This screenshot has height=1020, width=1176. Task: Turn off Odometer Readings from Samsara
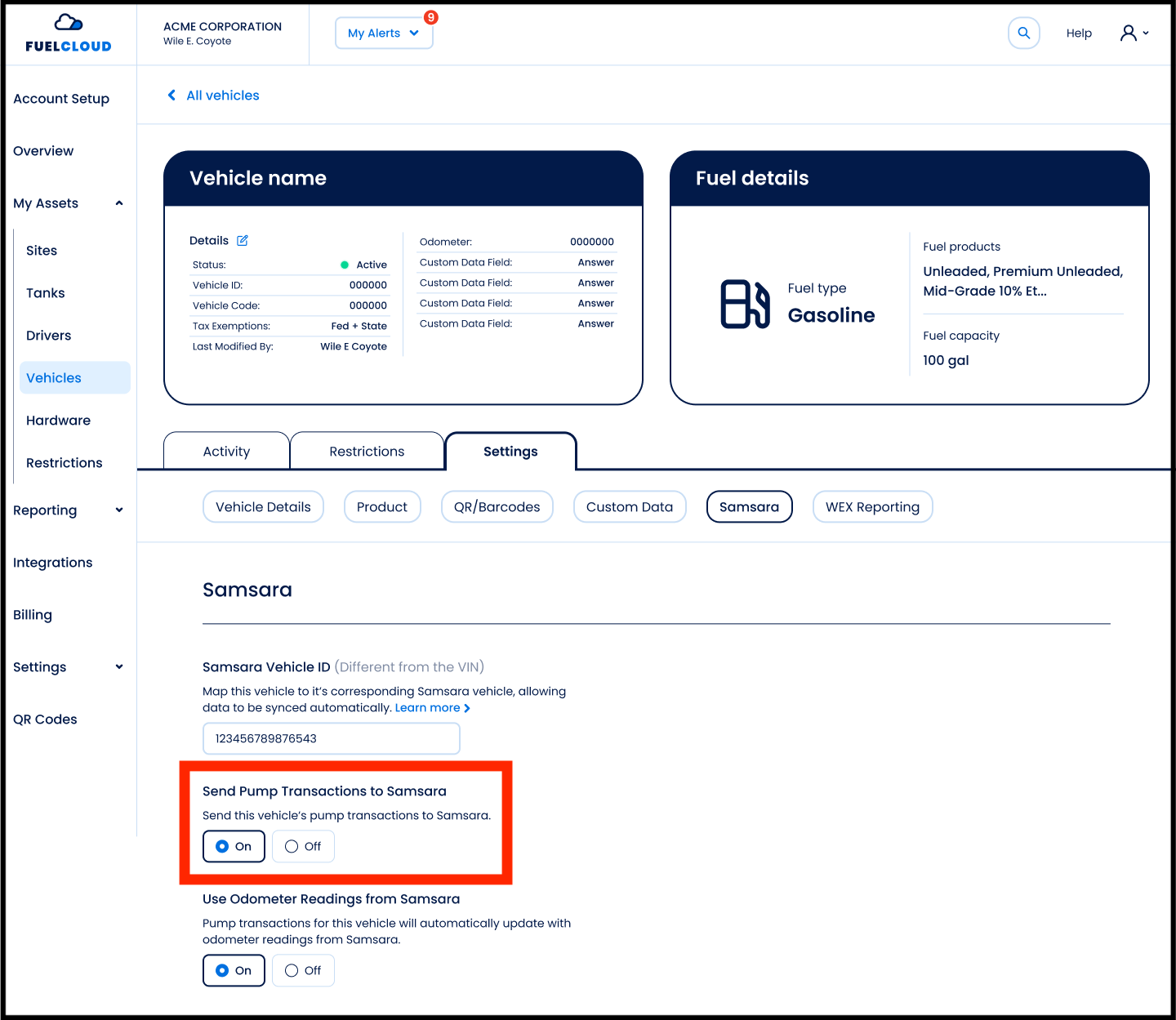tap(303, 970)
